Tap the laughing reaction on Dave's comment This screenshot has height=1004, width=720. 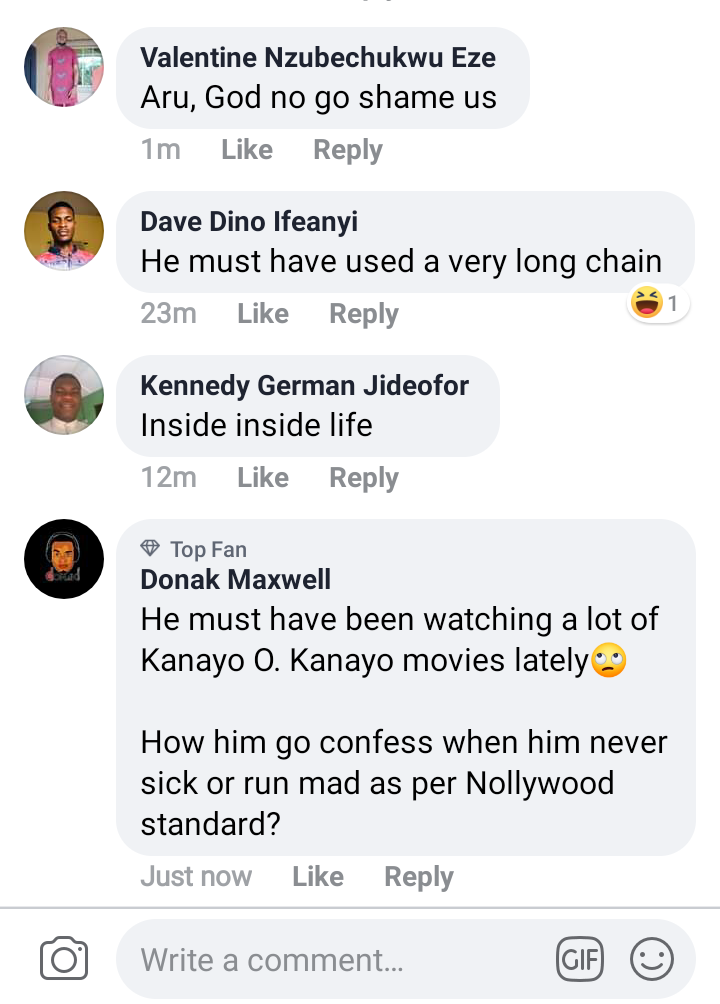coord(659,303)
